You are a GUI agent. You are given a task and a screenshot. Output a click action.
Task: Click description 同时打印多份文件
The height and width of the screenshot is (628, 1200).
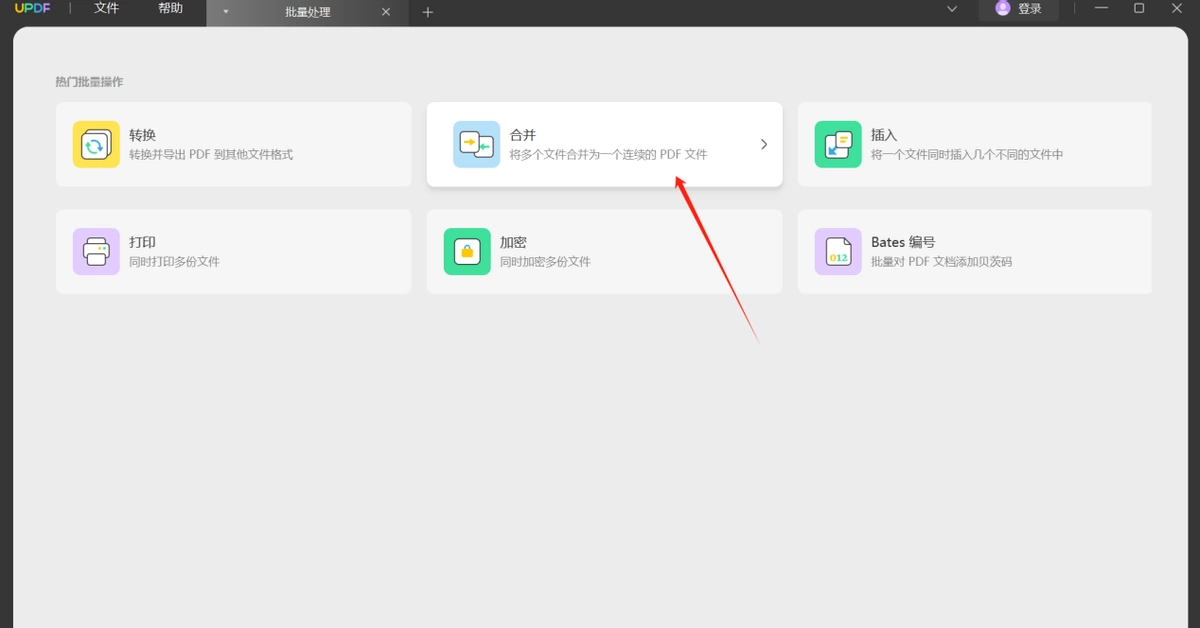174,262
